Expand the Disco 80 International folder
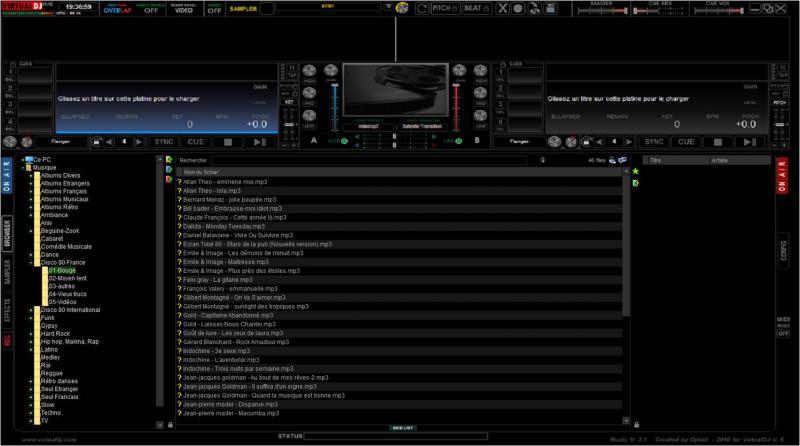Image resolution: width=800 pixels, height=446 pixels. (x=31, y=310)
